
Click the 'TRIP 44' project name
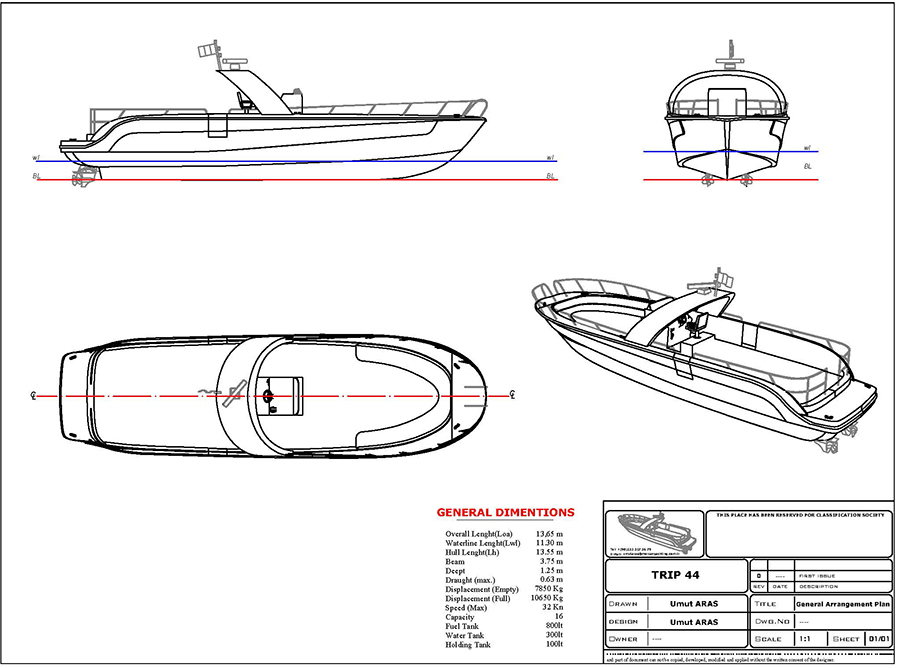[676, 575]
